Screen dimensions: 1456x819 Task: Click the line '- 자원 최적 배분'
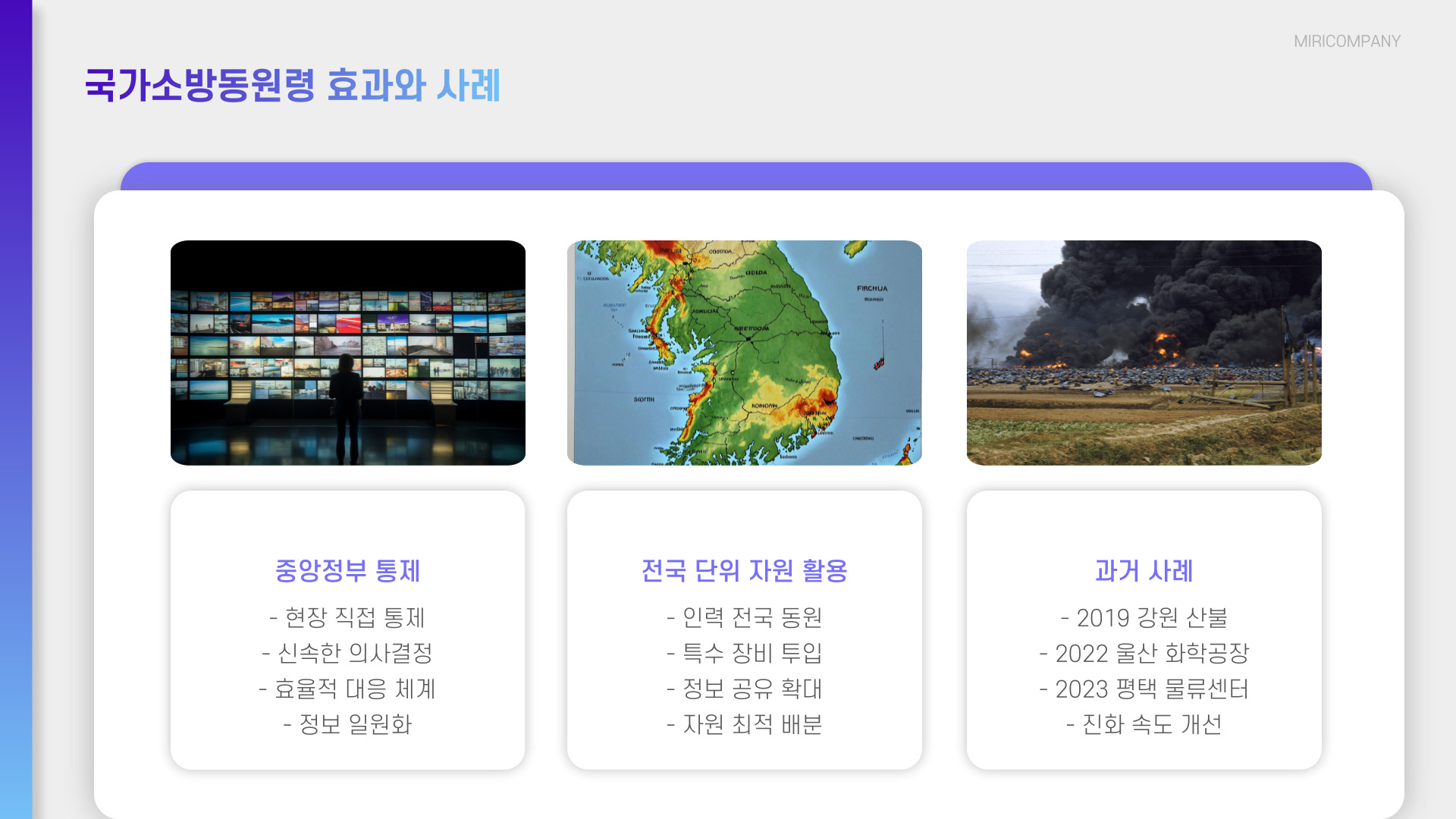coord(744,724)
